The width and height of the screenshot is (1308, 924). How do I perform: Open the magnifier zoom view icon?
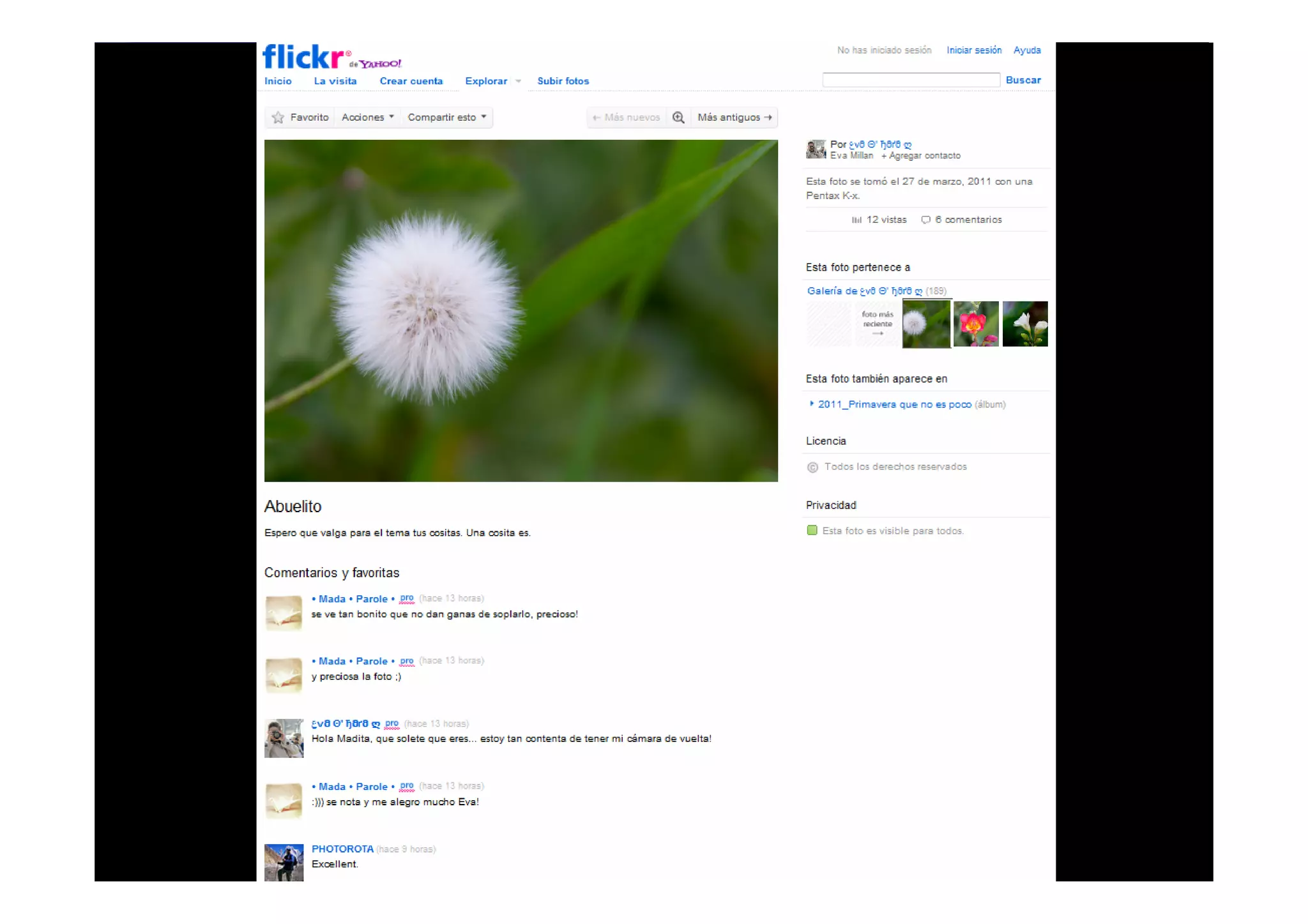click(678, 117)
